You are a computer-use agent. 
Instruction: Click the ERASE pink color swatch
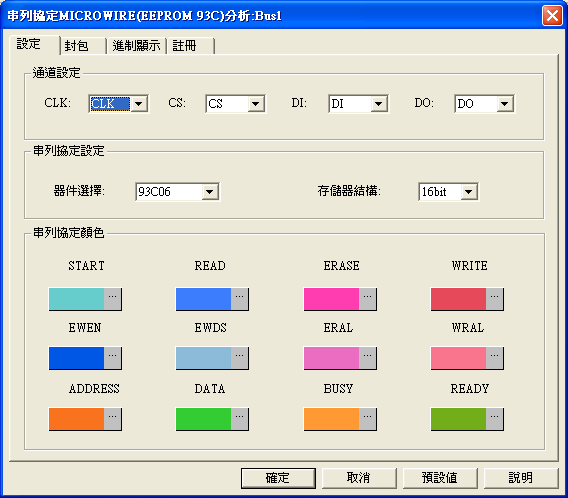point(331,299)
